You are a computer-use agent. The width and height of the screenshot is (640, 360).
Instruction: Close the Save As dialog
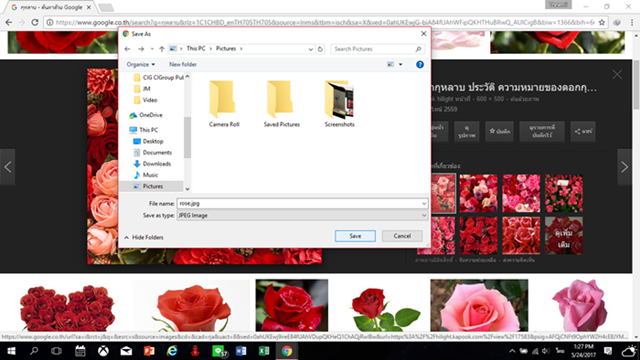[424, 33]
